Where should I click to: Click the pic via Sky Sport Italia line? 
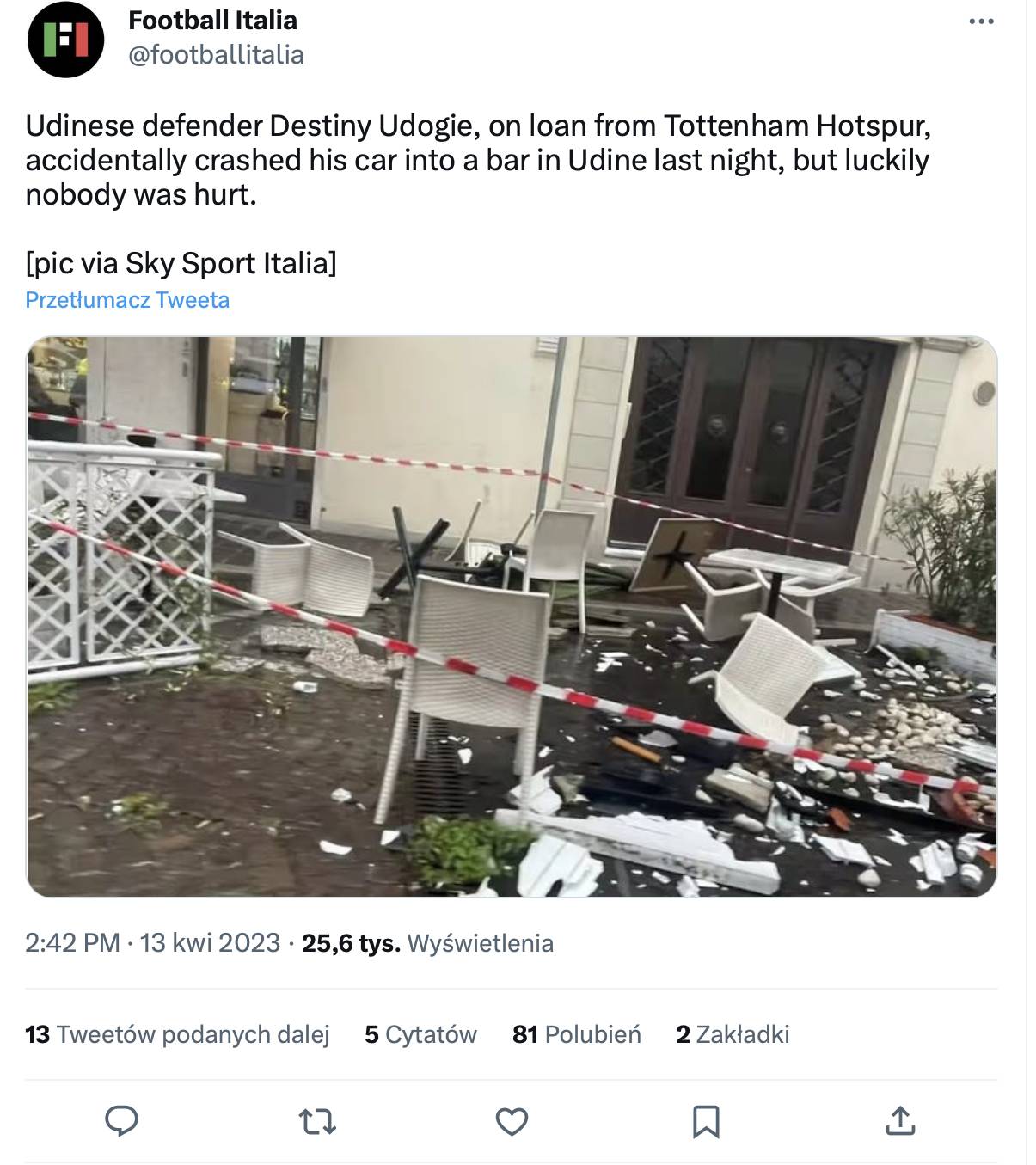tap(181, 263)
